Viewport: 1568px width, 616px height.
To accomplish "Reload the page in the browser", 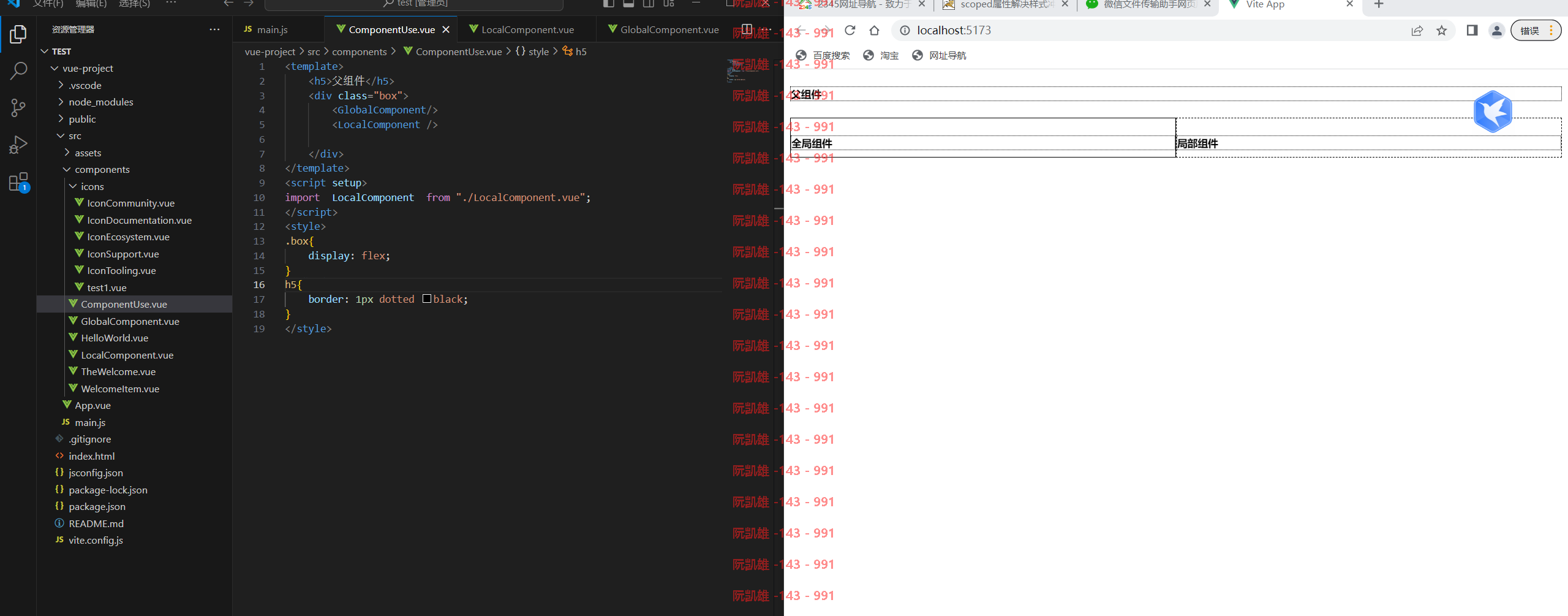I will click(x=850, y=31).
